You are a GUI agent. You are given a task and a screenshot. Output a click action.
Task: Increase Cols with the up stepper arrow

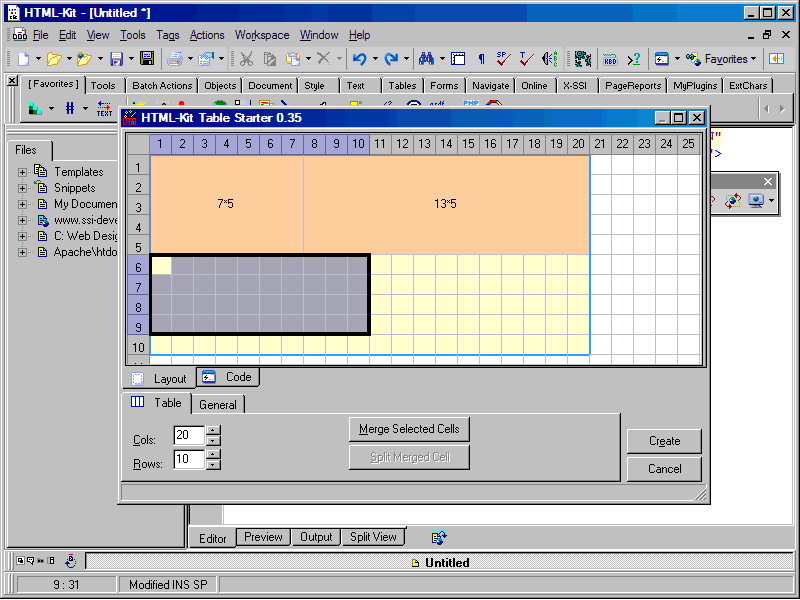[214, 430]
